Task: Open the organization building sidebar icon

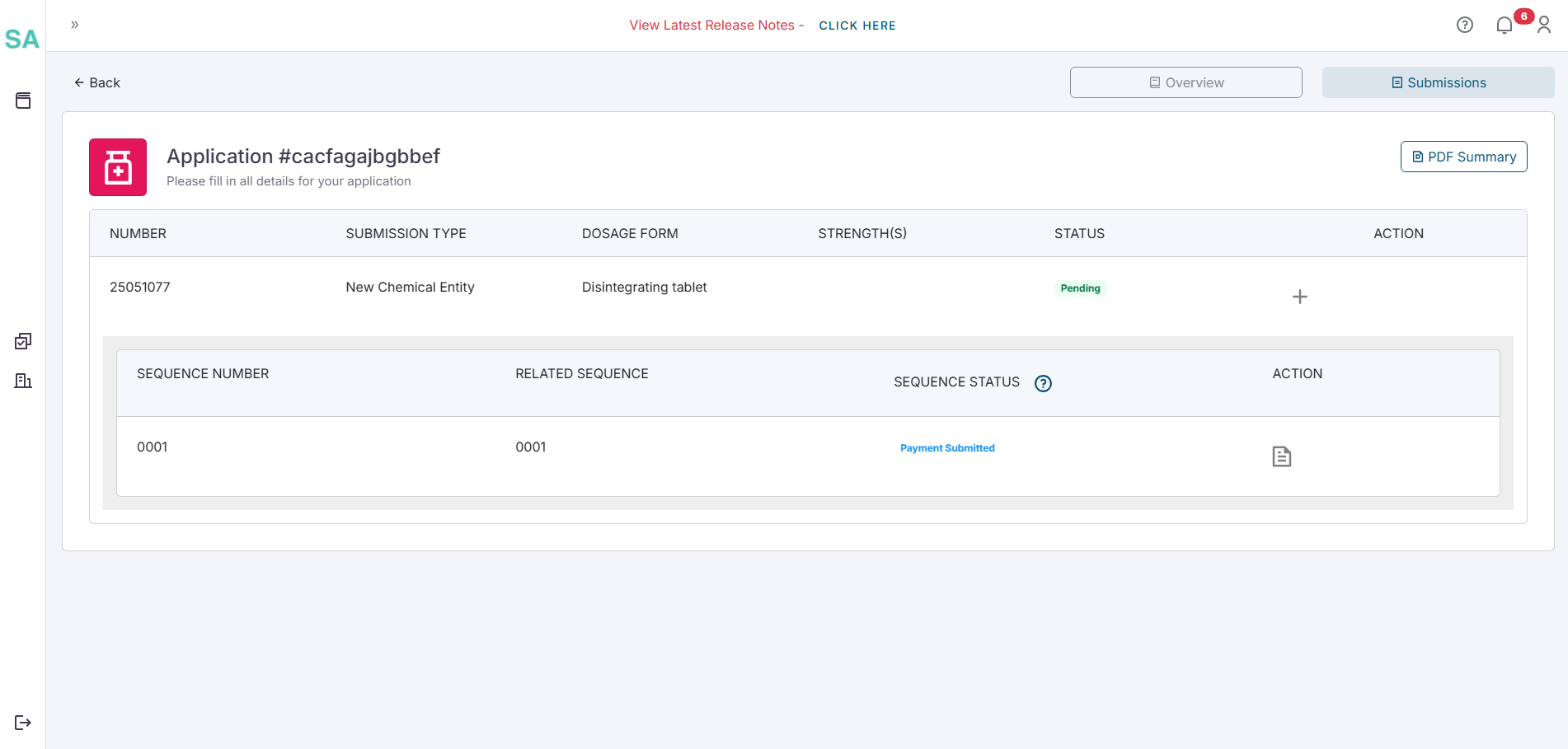Action: click(23, 381)
